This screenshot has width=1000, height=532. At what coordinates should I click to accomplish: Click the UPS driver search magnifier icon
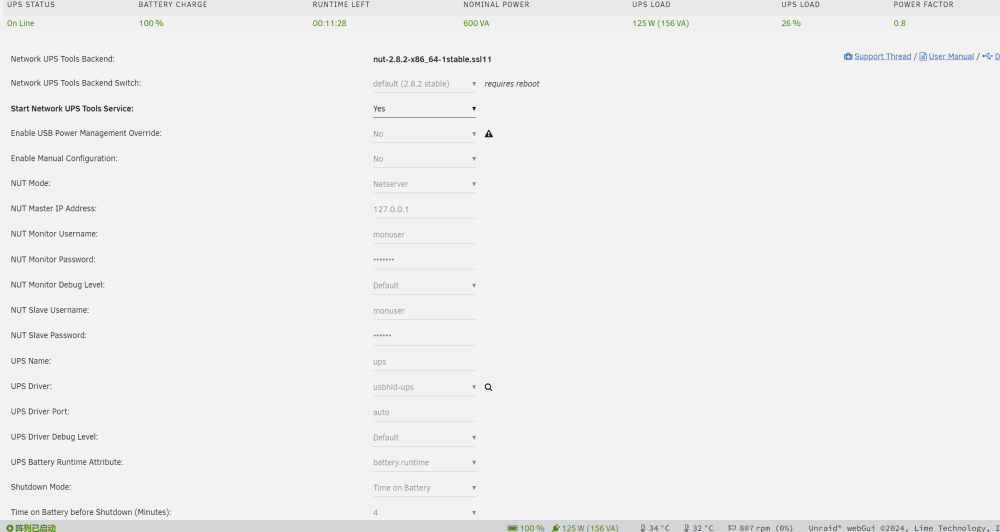click(x=489, y=387)
